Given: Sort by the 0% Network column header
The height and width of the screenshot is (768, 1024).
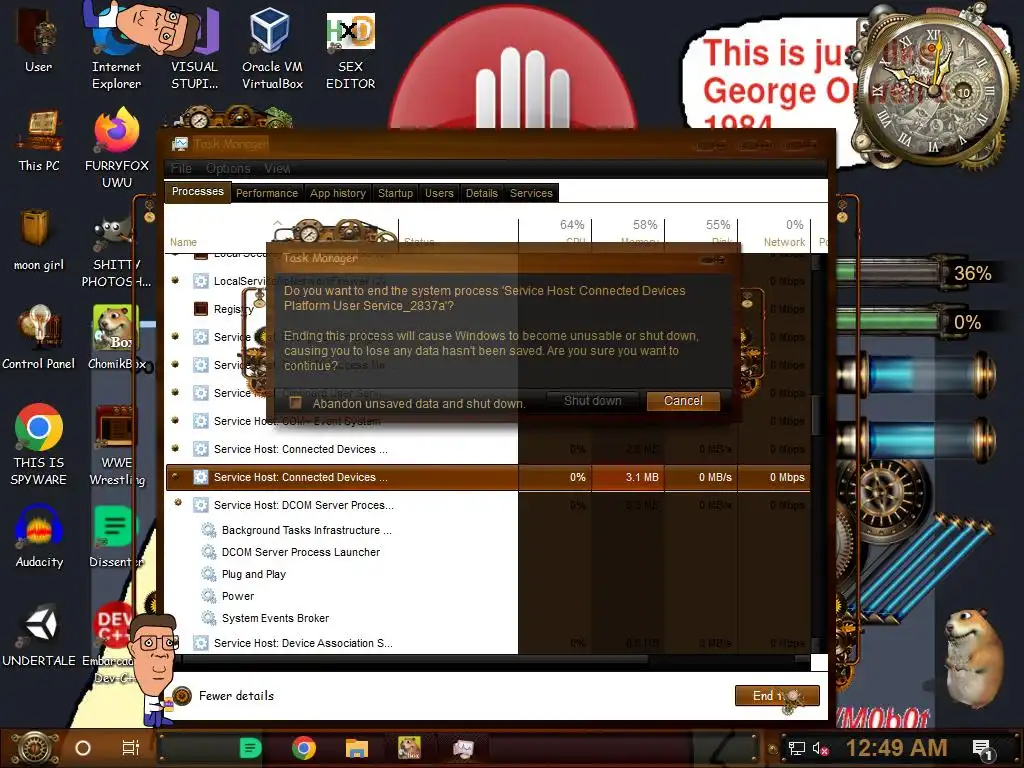Looking at the screenshot, I should coord(775,233).
